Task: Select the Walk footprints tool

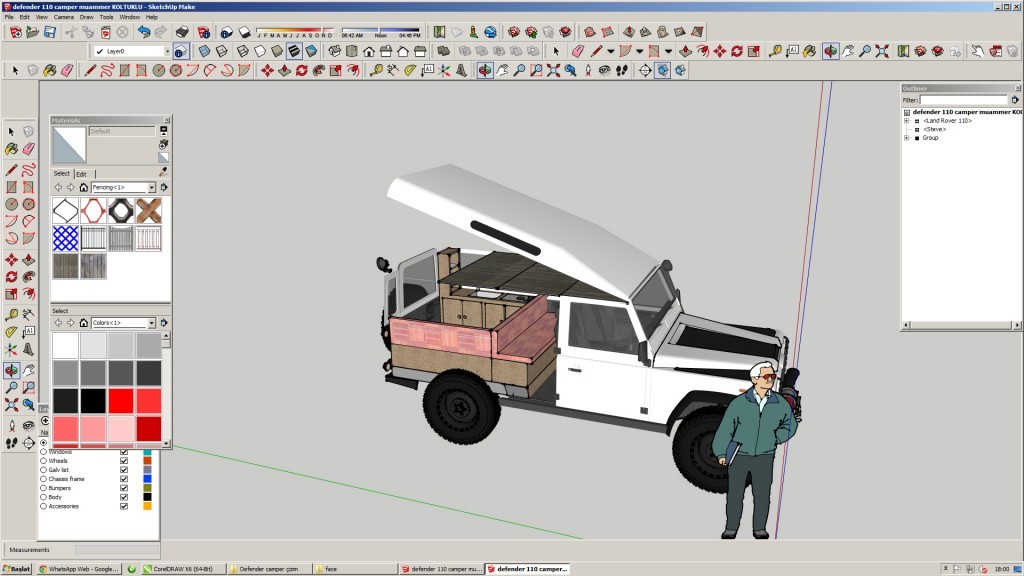Action: coord(621,70)
